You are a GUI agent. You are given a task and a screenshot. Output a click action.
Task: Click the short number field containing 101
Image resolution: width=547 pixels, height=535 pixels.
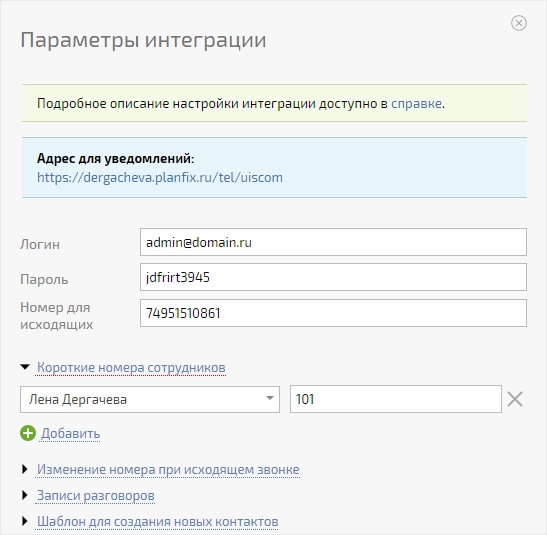pos(396,399)
